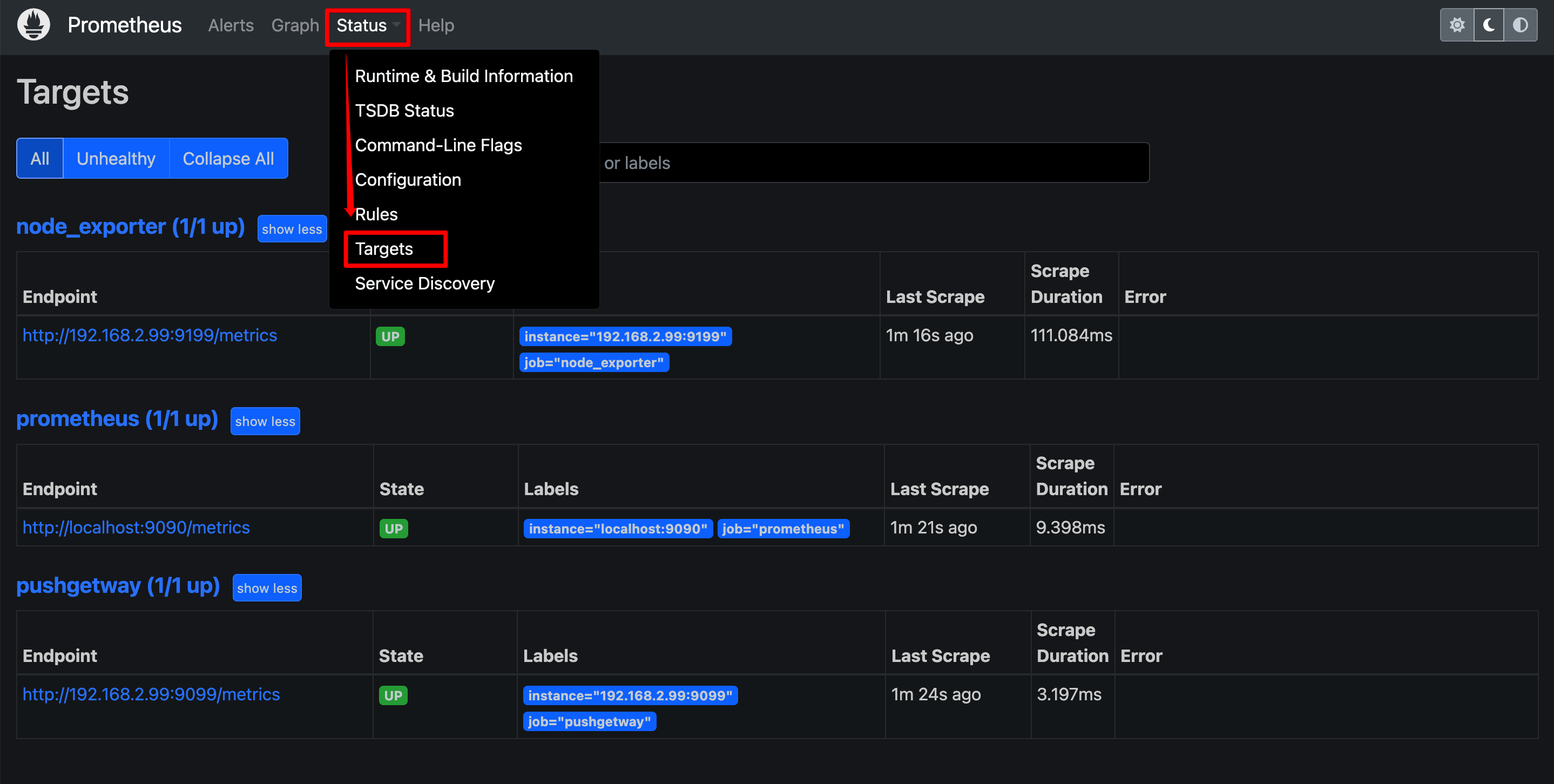
Task: Choose Rules from Status menu
Action: click(x=376, y=214)
